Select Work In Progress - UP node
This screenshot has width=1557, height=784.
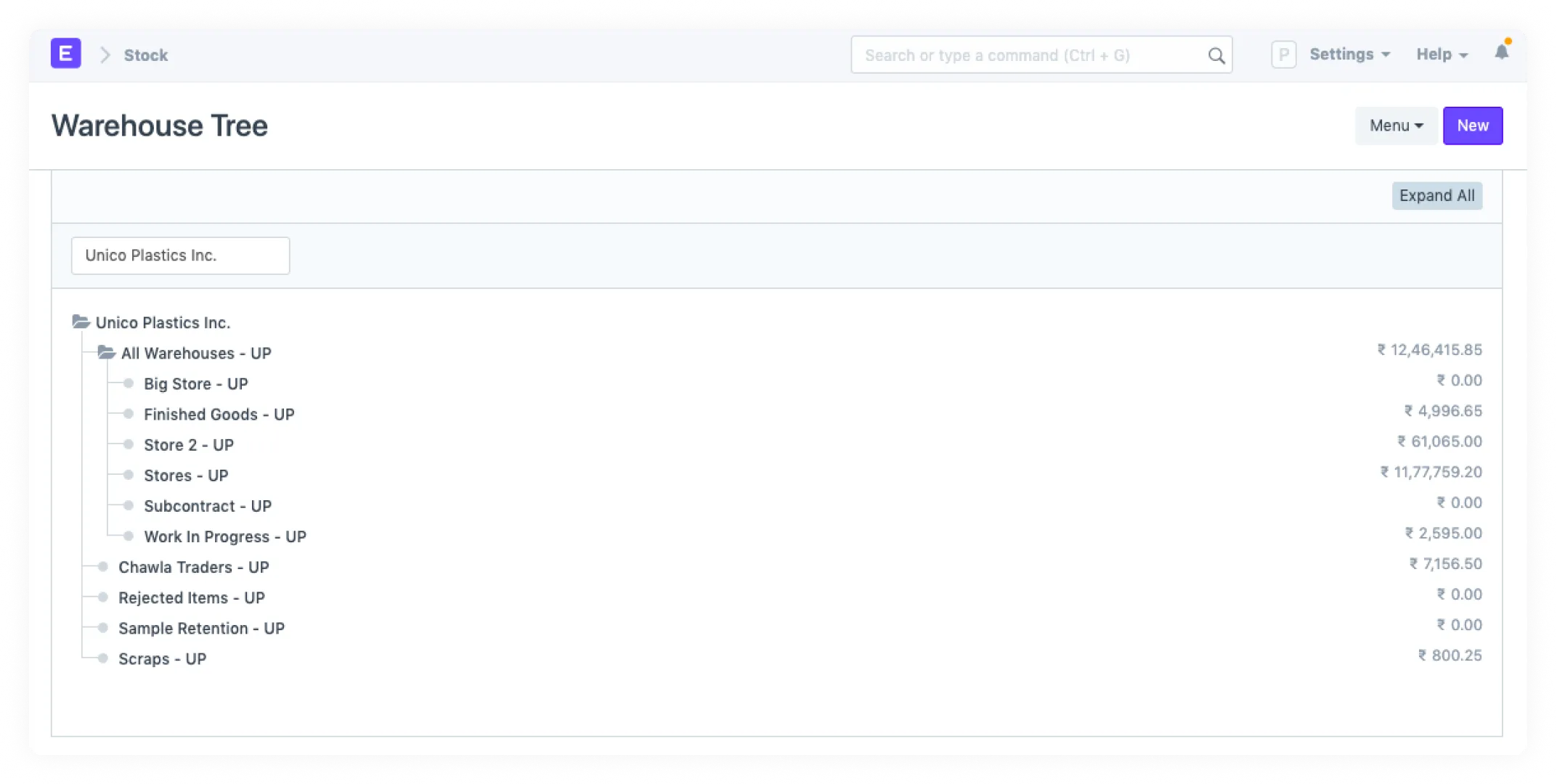point(224,536)
